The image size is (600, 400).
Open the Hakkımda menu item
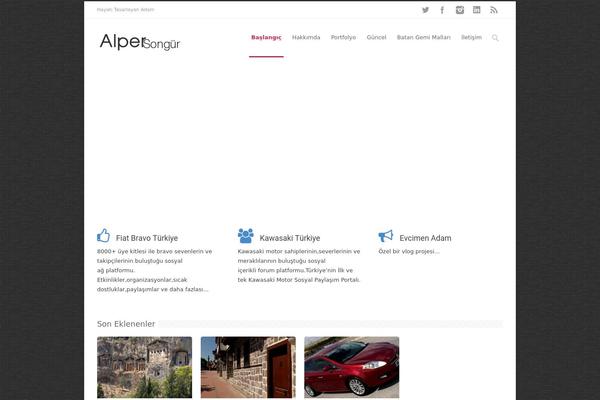tap(306, 37)
